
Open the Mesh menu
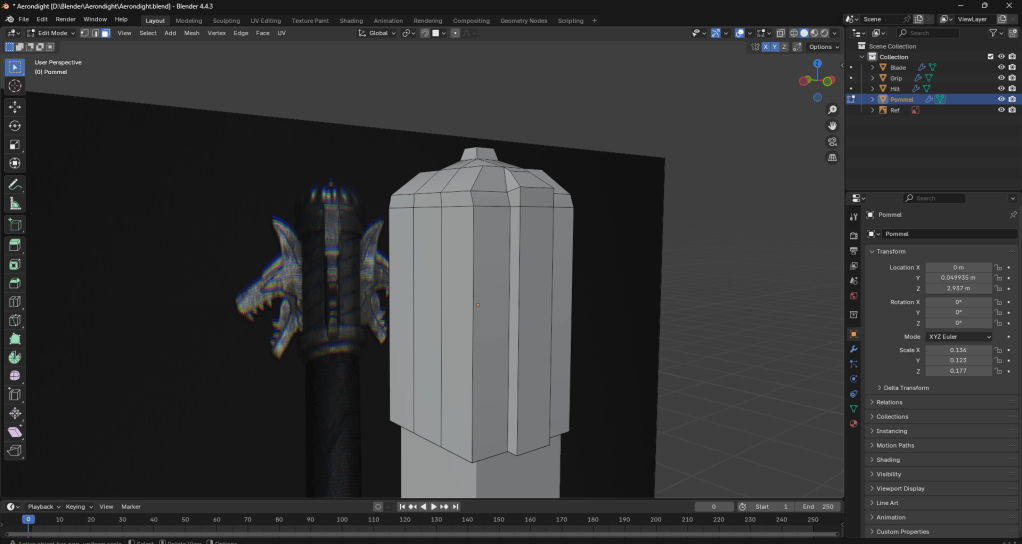[191, 33]
